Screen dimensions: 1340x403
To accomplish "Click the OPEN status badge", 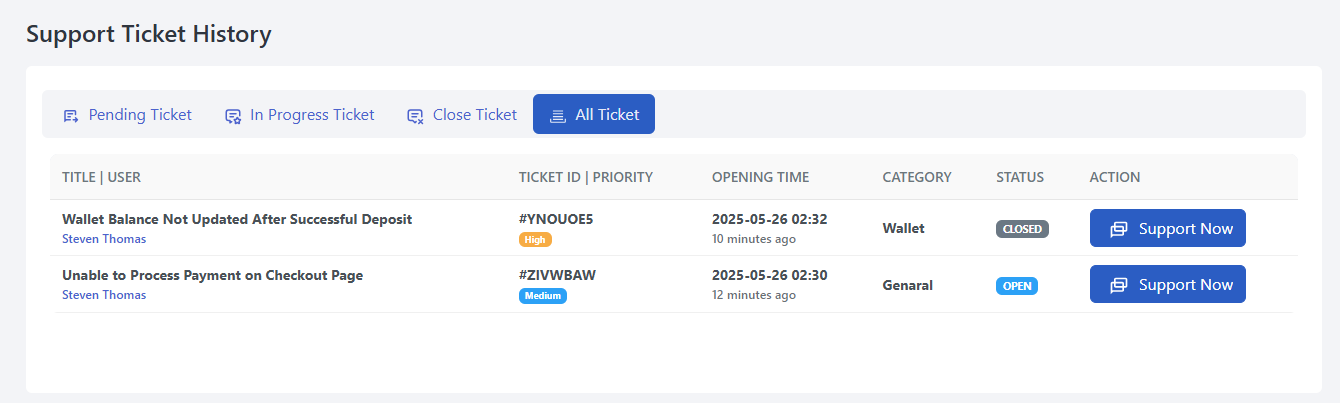I will coord(1017,286).
